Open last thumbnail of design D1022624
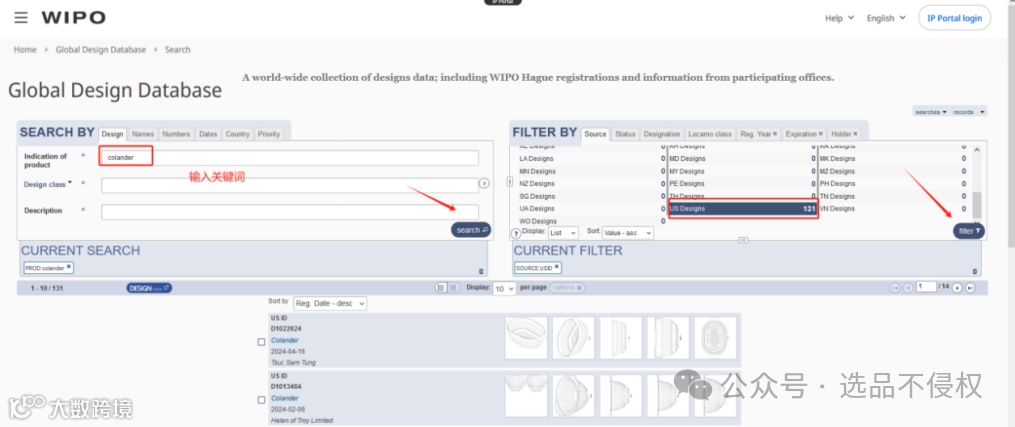Viewport: 1015px width, 427px height. pyautogui.click(x=715, y=338)
